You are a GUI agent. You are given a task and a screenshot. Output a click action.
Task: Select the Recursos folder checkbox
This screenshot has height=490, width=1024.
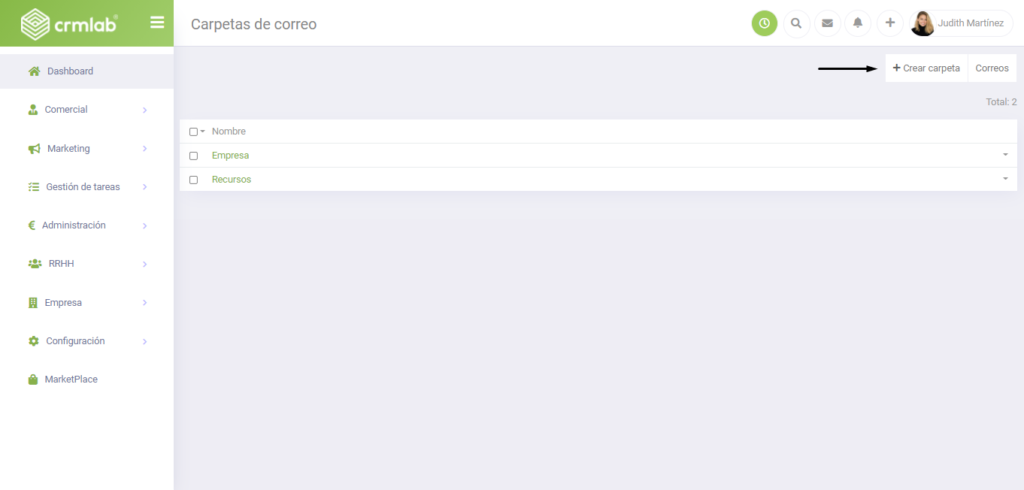193,180
